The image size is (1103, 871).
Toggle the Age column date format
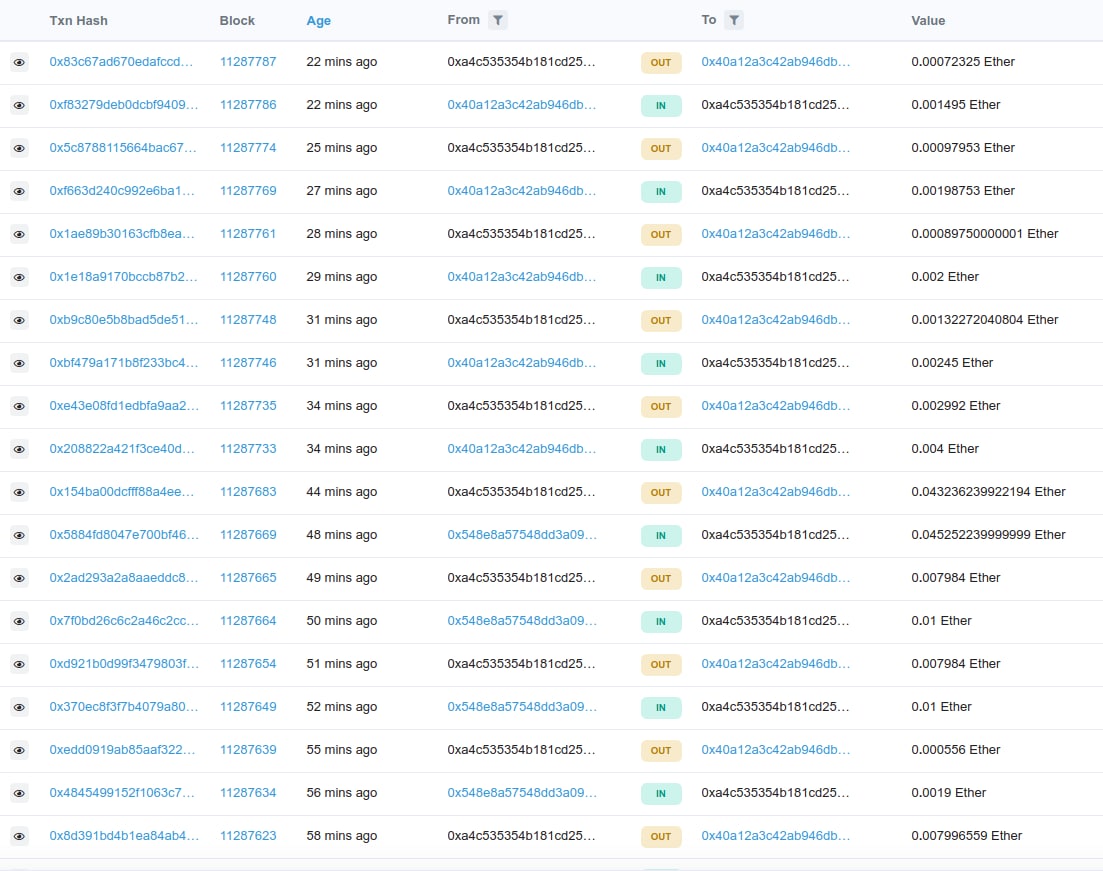[x=319, y=21]
